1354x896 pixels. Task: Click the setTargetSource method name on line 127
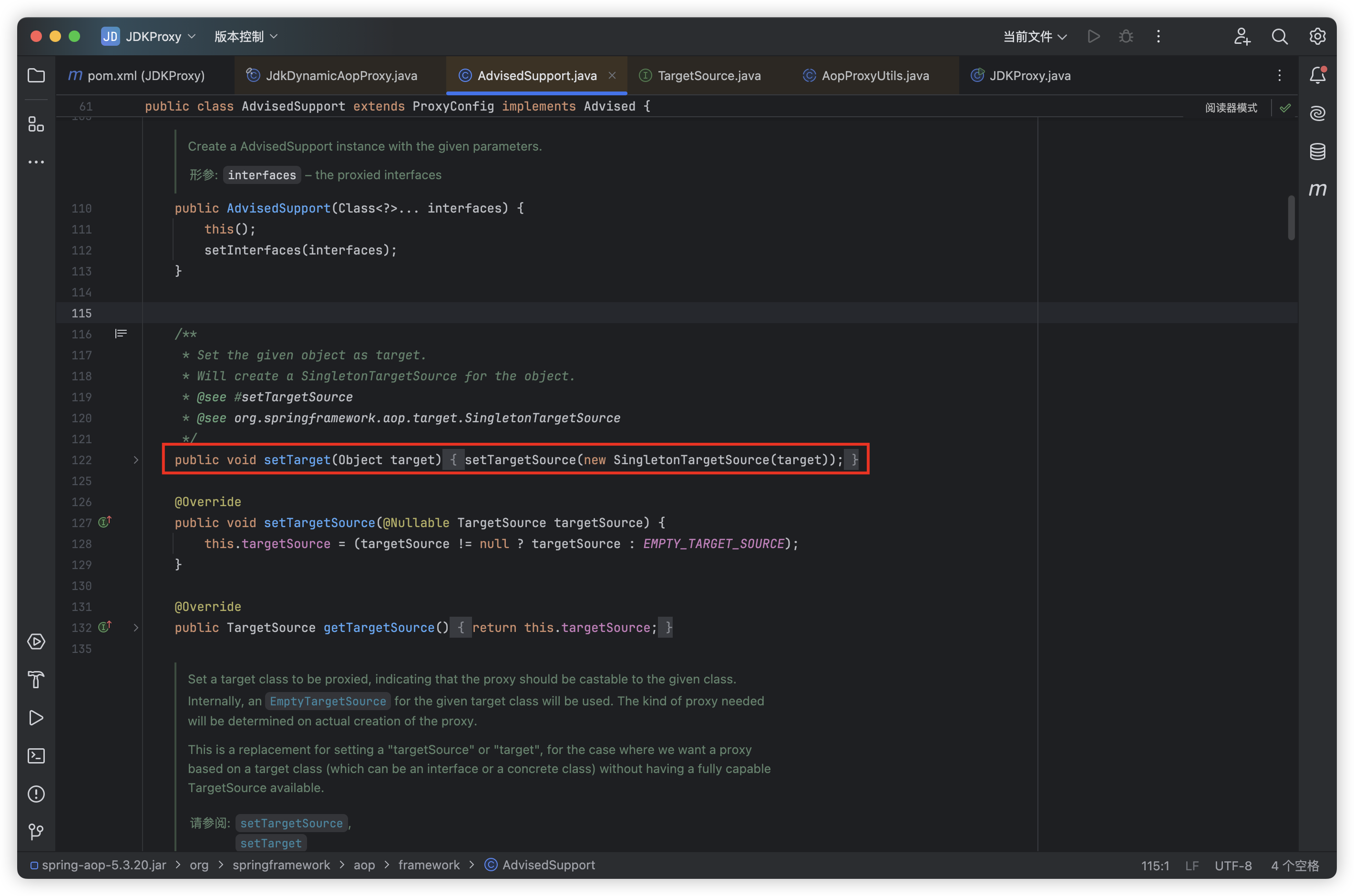click(319, 523)
